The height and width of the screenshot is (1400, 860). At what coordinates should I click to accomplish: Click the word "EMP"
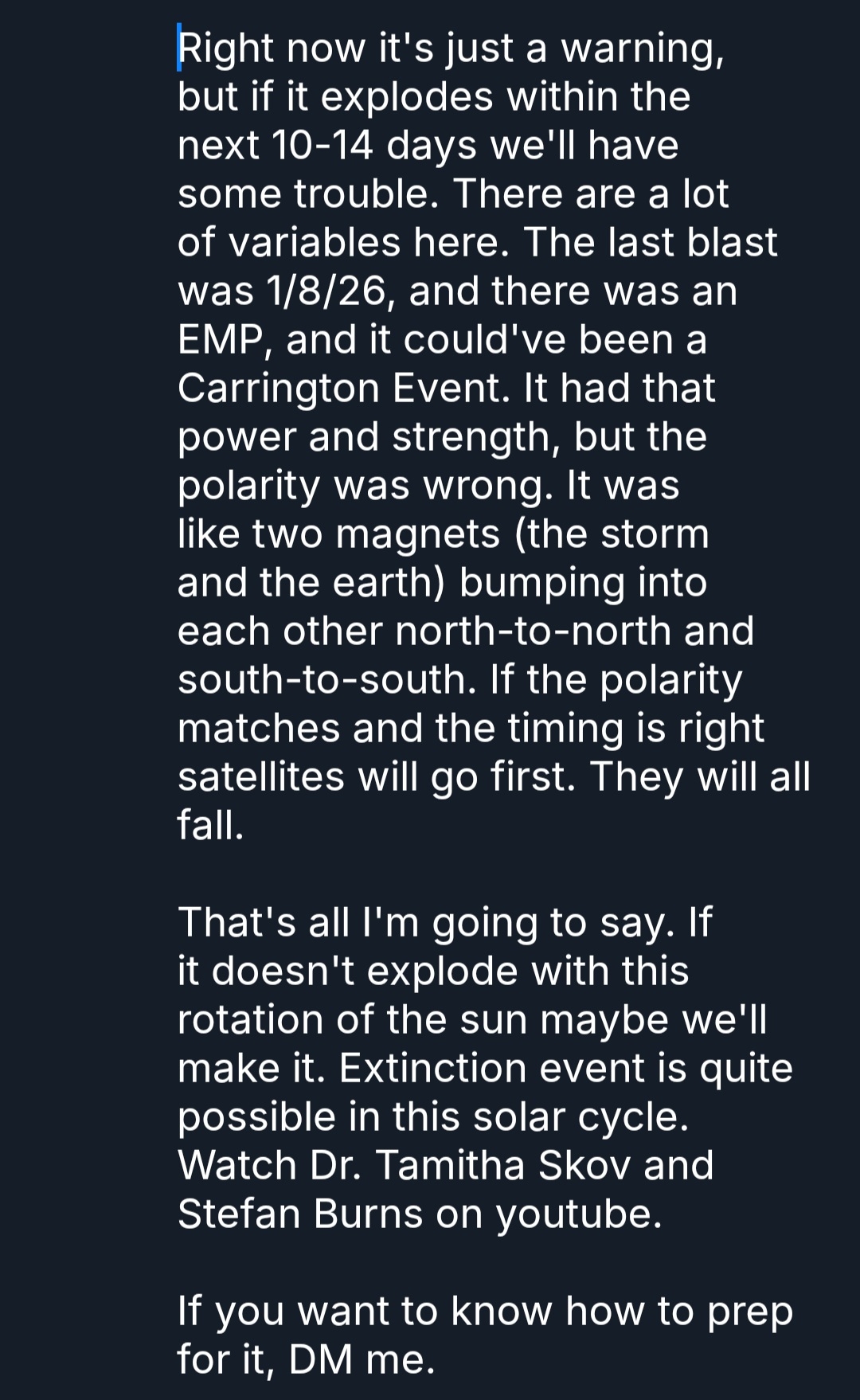220,340
